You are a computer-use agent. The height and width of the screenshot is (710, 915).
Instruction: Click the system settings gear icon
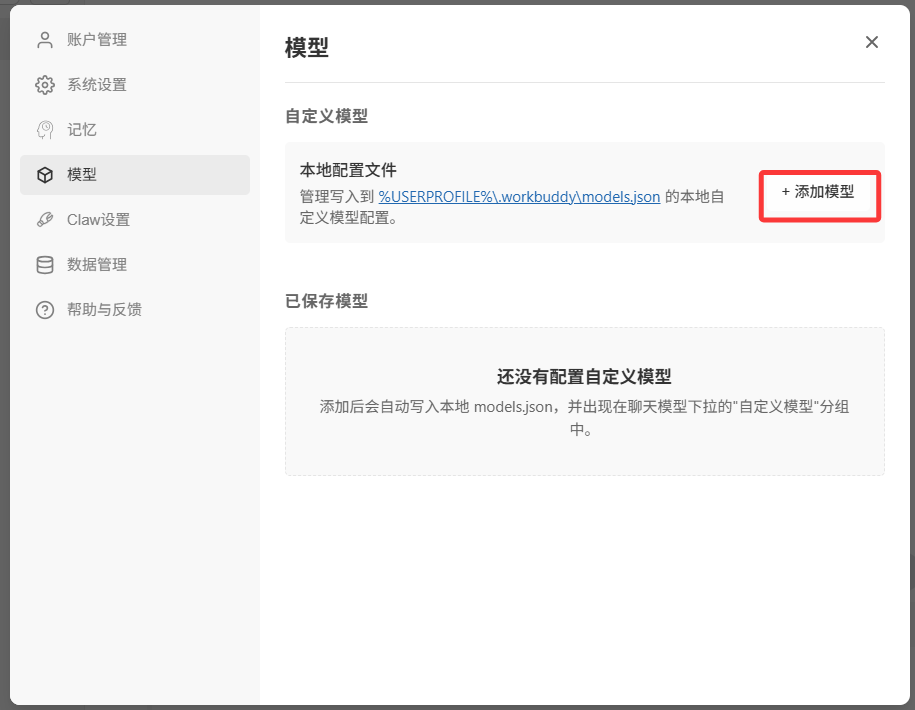click(x=45, y=85)
